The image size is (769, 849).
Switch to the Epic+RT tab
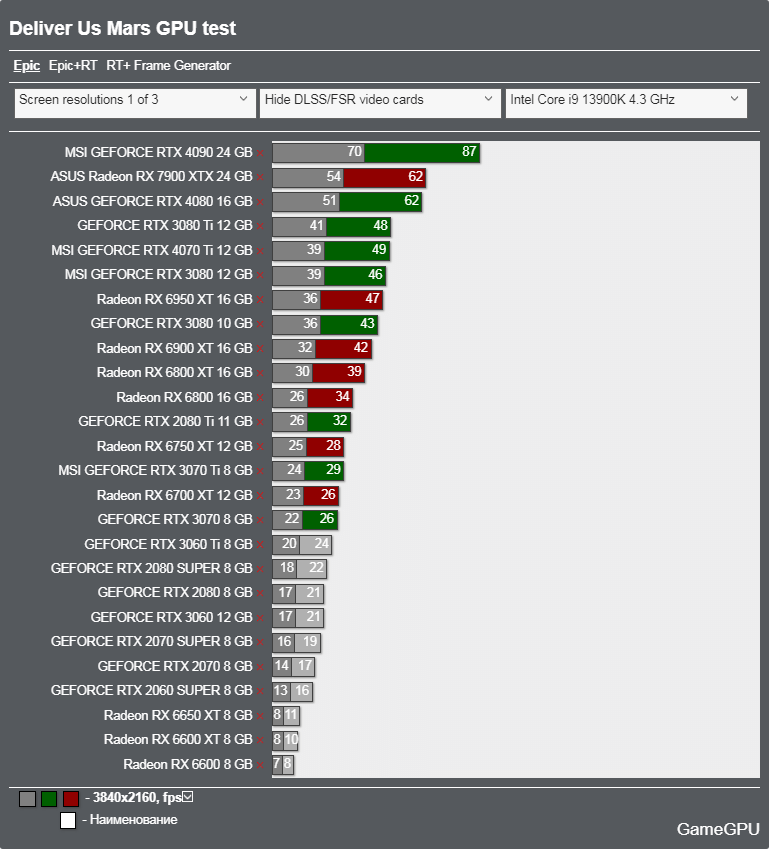point(73,66)
